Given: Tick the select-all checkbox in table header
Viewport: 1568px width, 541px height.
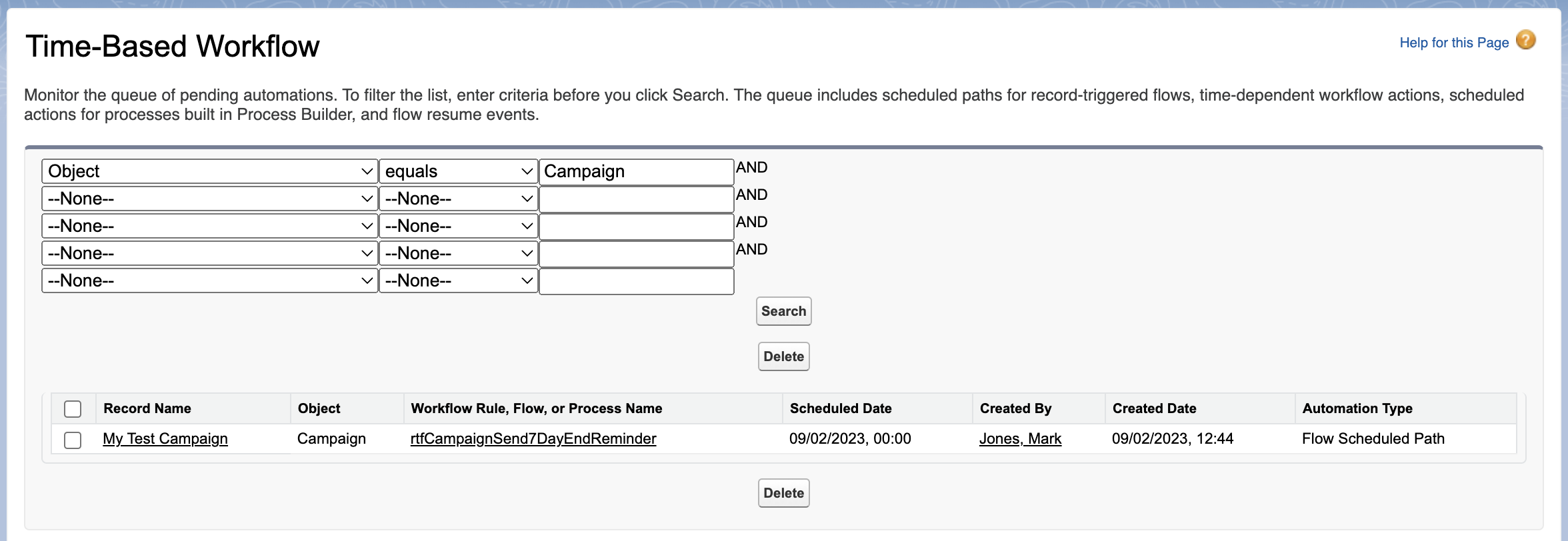Looking at the screenshot, I should click(73, 409).
